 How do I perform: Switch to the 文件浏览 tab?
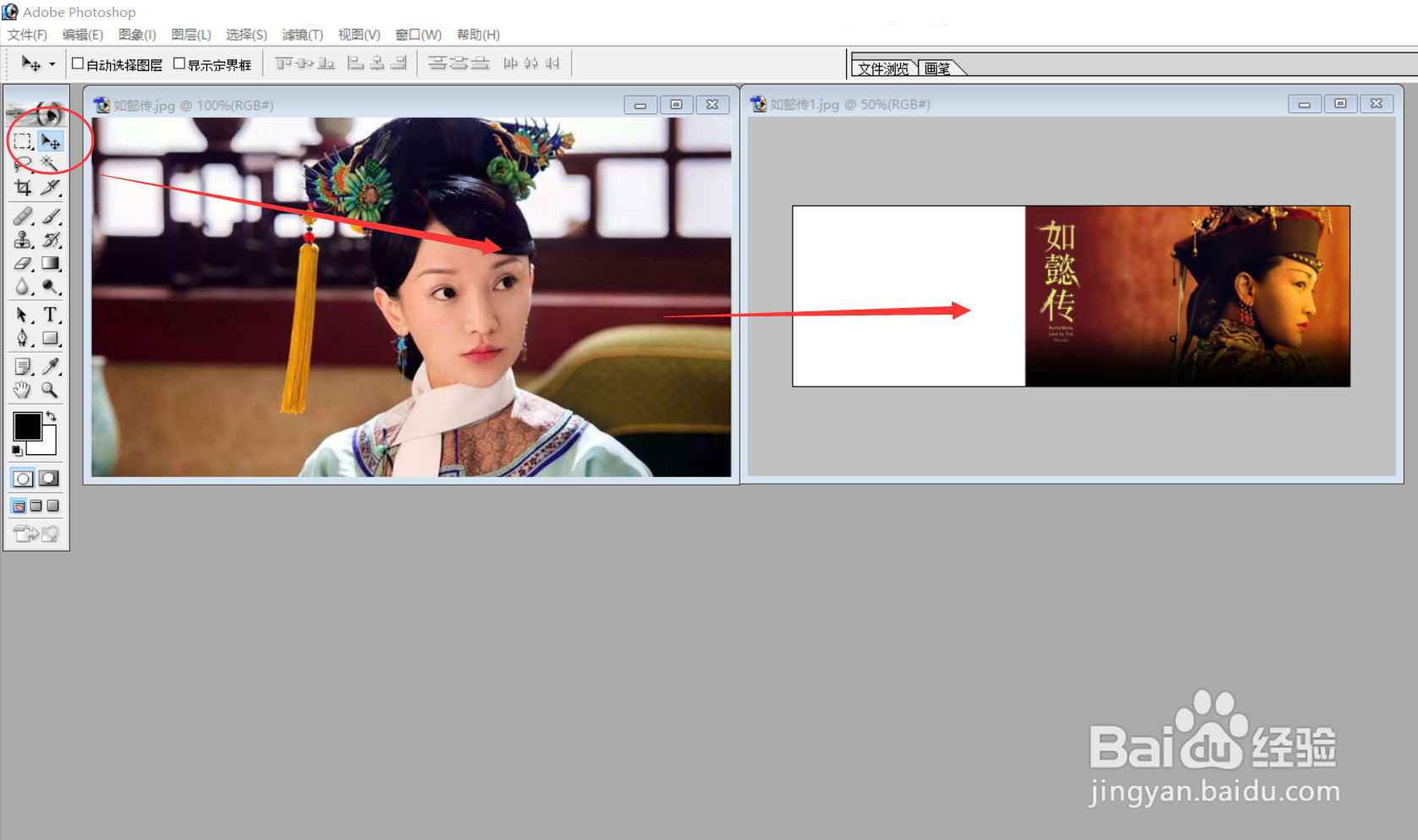[x=883, y=69]
